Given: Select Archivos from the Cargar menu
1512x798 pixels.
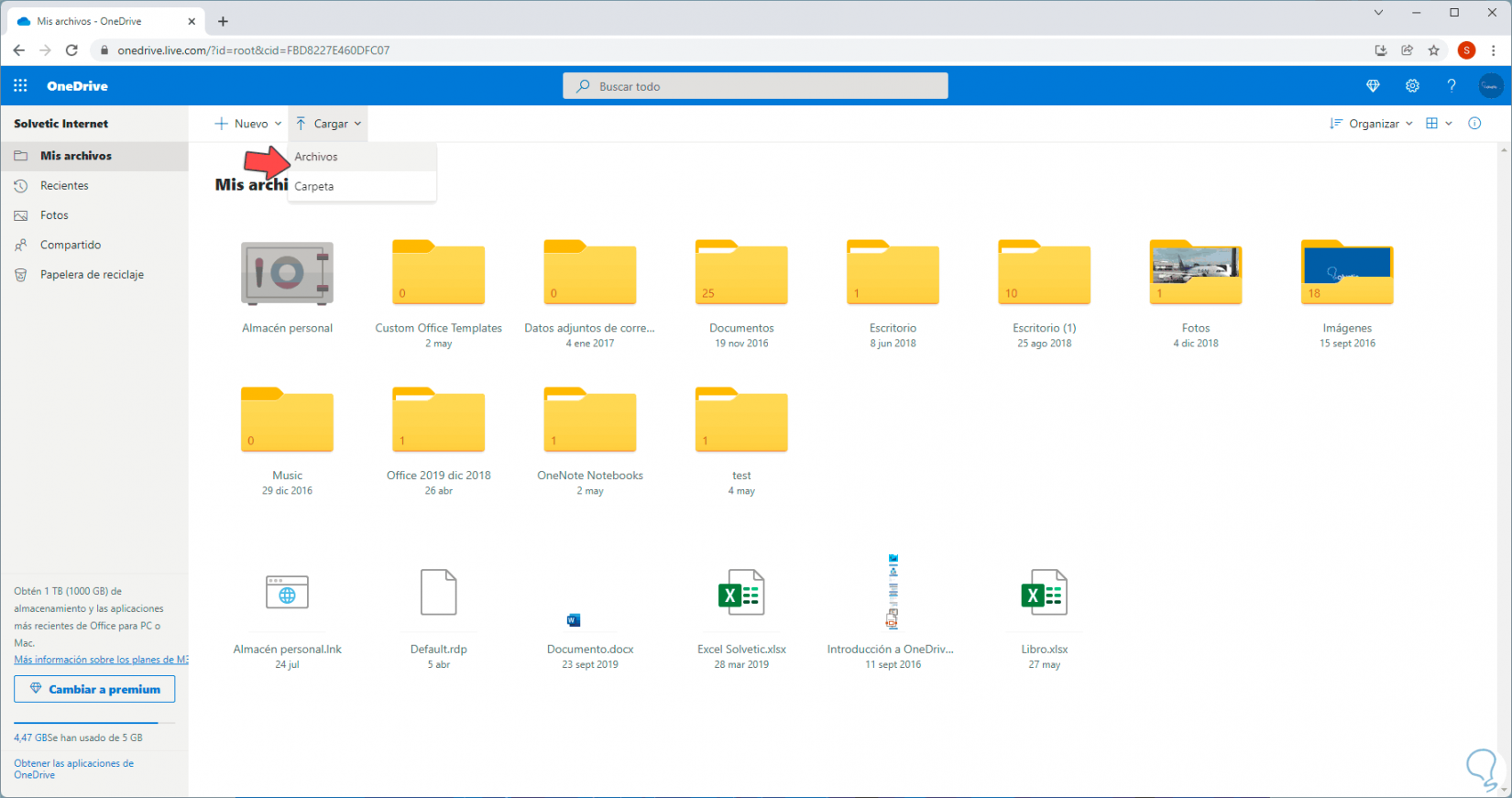Looking at the screenshot, I should tap(362, 157).
